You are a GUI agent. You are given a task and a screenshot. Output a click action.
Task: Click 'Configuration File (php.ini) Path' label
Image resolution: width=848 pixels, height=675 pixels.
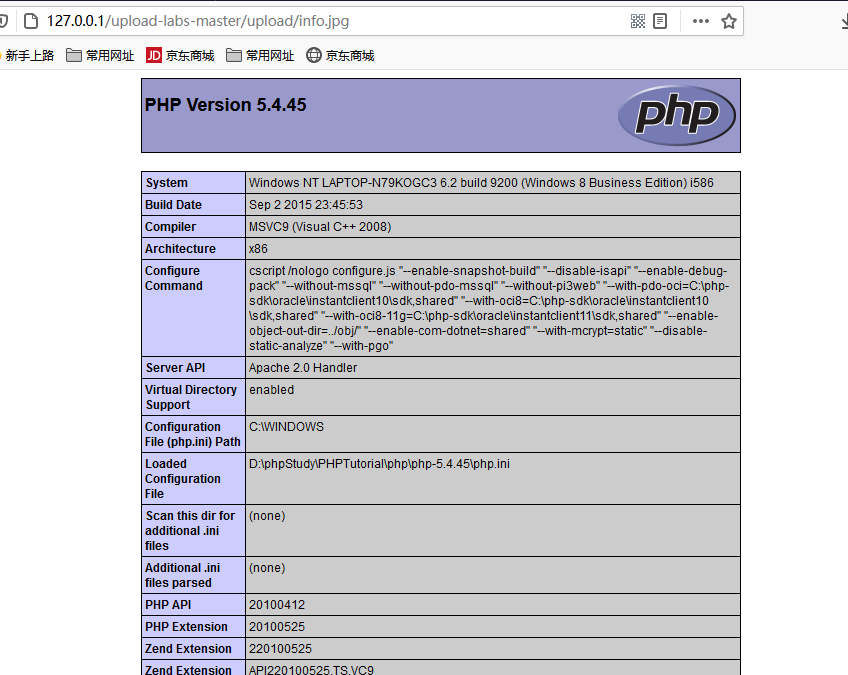click(193, 434)
